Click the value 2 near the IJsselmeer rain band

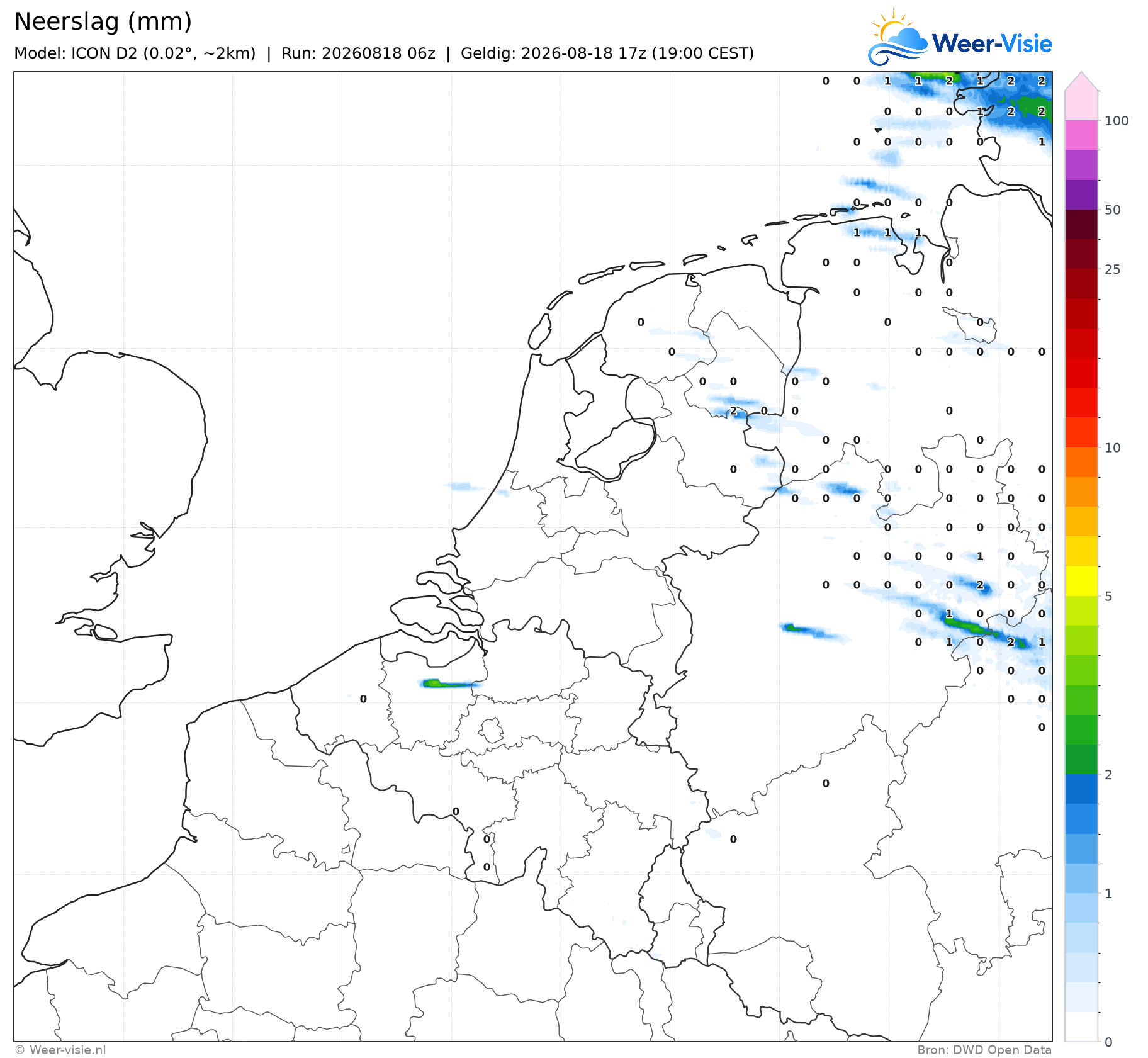(x=733, y=411)
